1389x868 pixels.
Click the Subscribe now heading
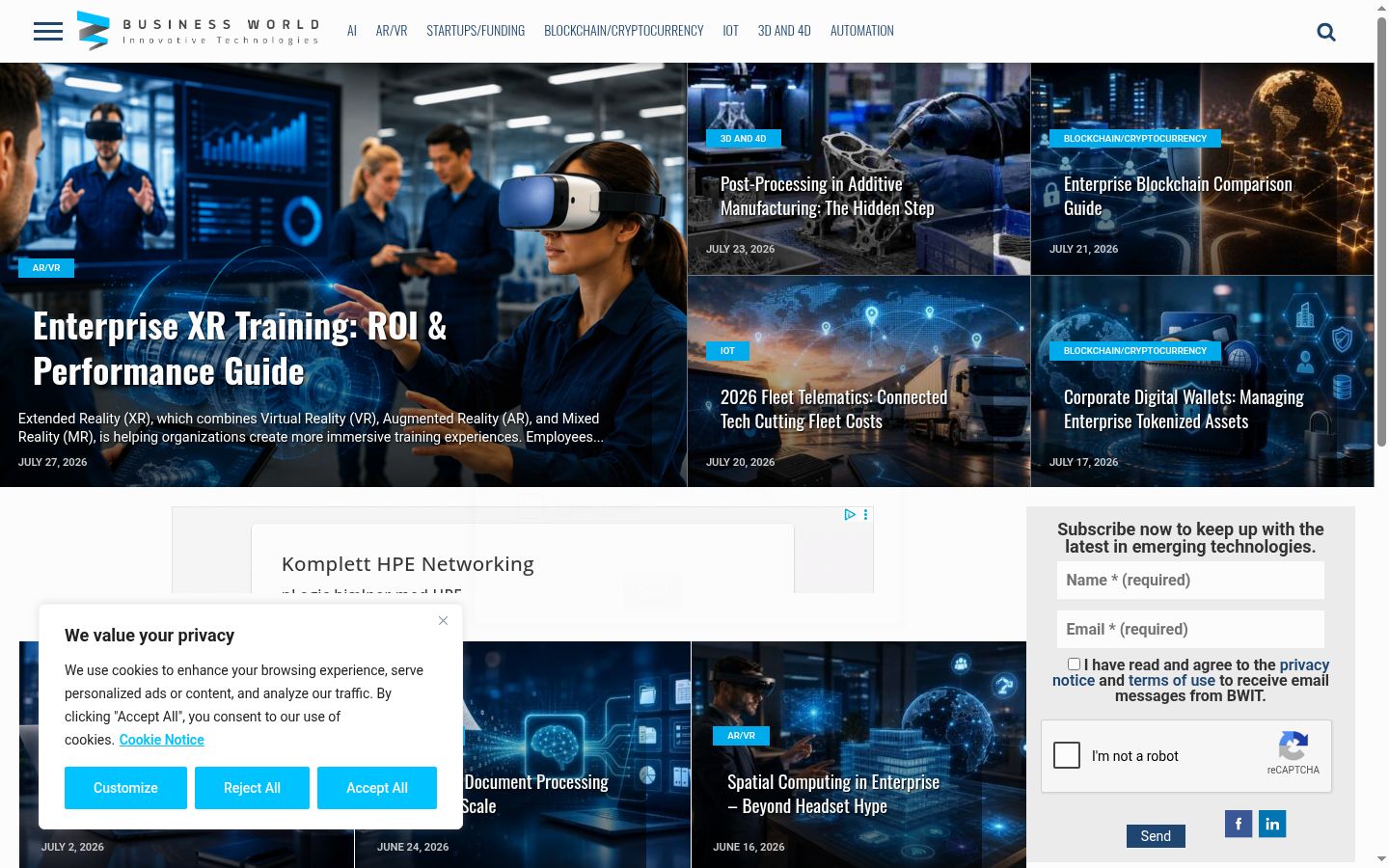click(1190, 538)
